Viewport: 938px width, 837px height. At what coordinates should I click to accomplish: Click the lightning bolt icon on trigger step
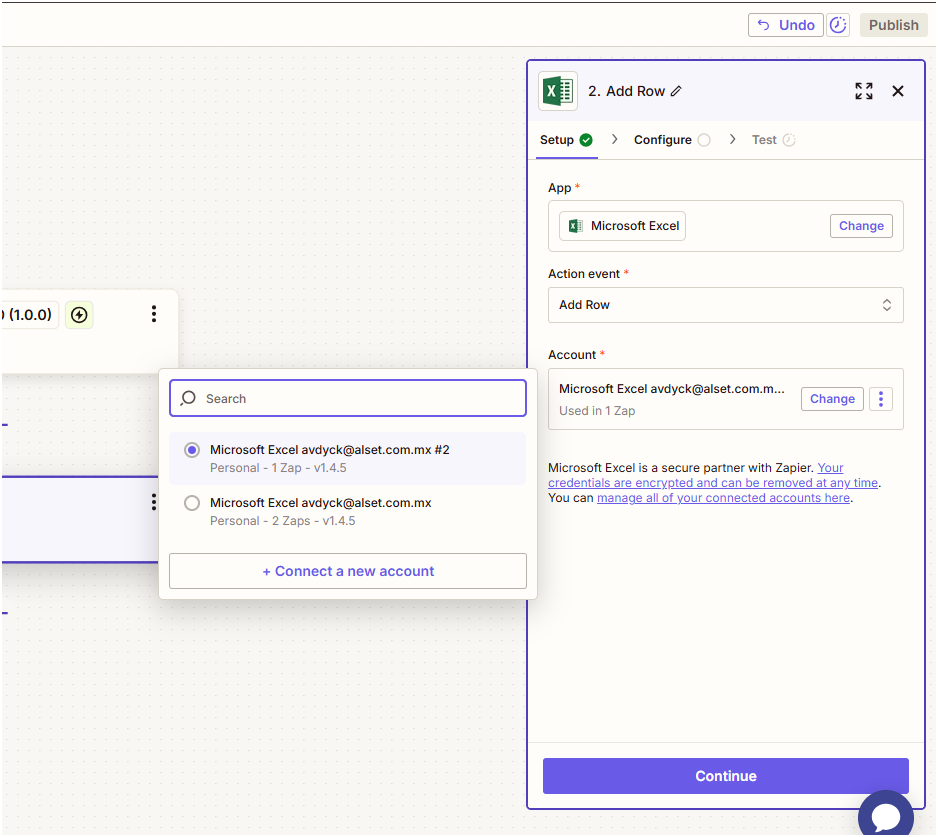click(x=79, y=315)
